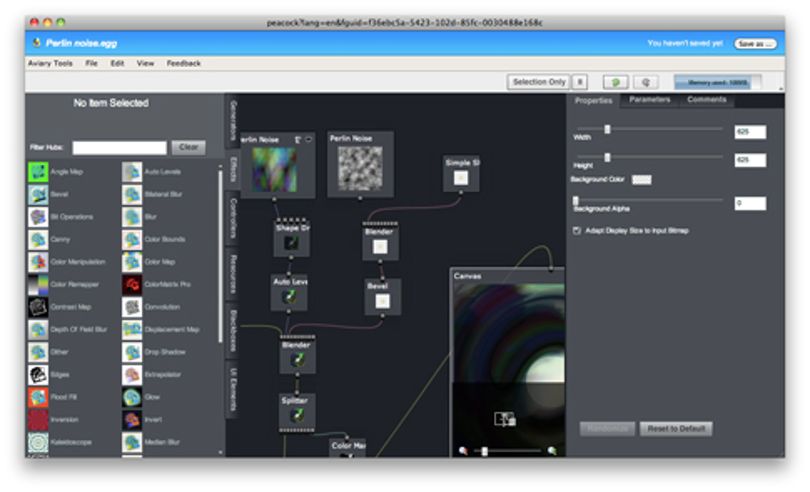Select the Angle Map effect icon

(38, 172)
